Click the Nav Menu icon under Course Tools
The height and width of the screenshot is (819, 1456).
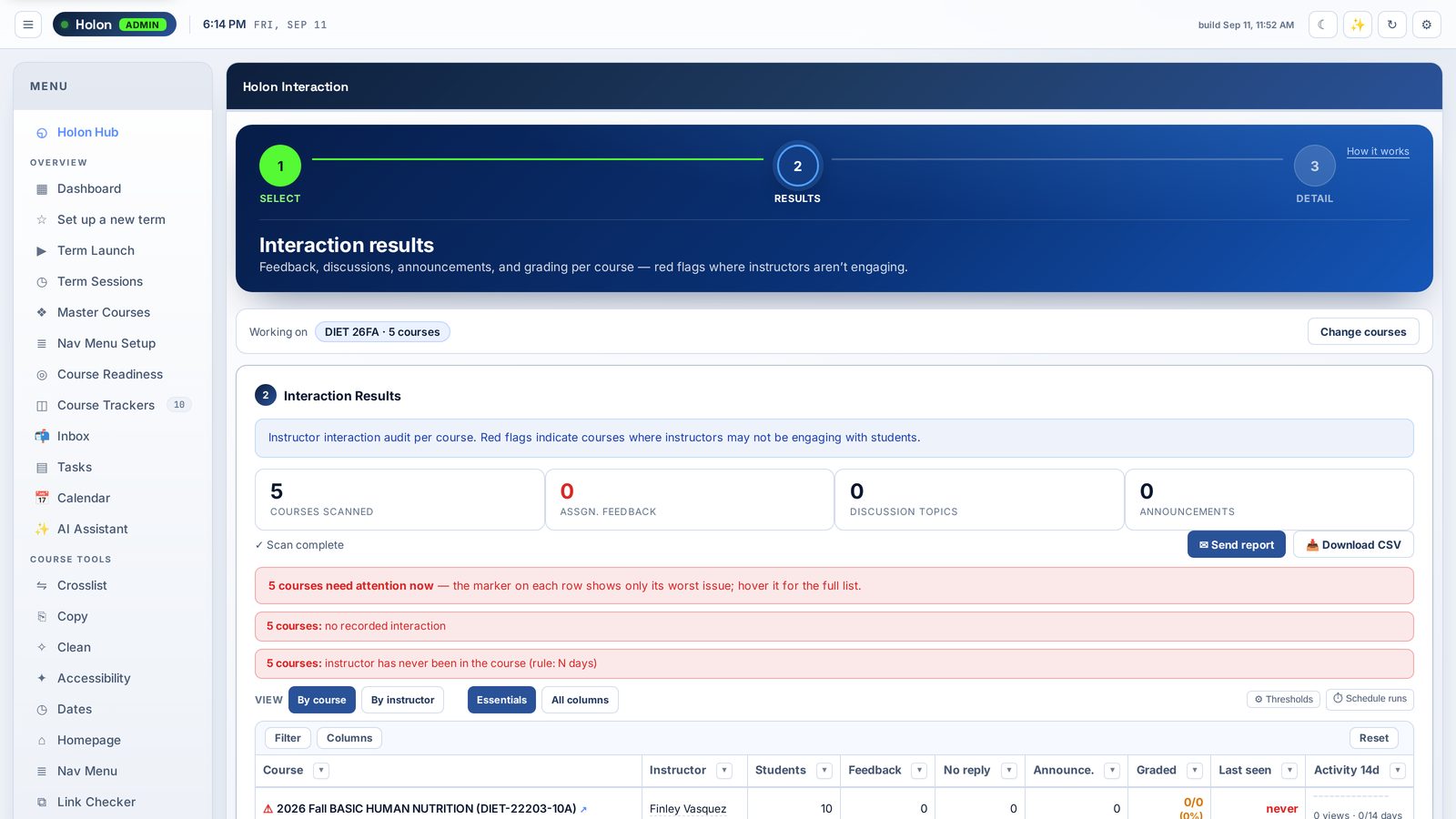click(42, 772)
